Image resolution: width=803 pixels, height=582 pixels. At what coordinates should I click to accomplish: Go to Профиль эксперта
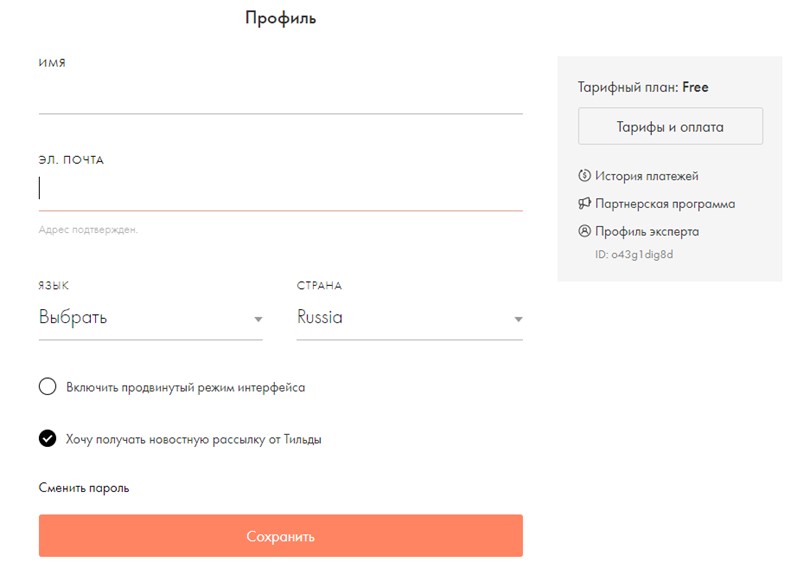(x=647, y=231)
